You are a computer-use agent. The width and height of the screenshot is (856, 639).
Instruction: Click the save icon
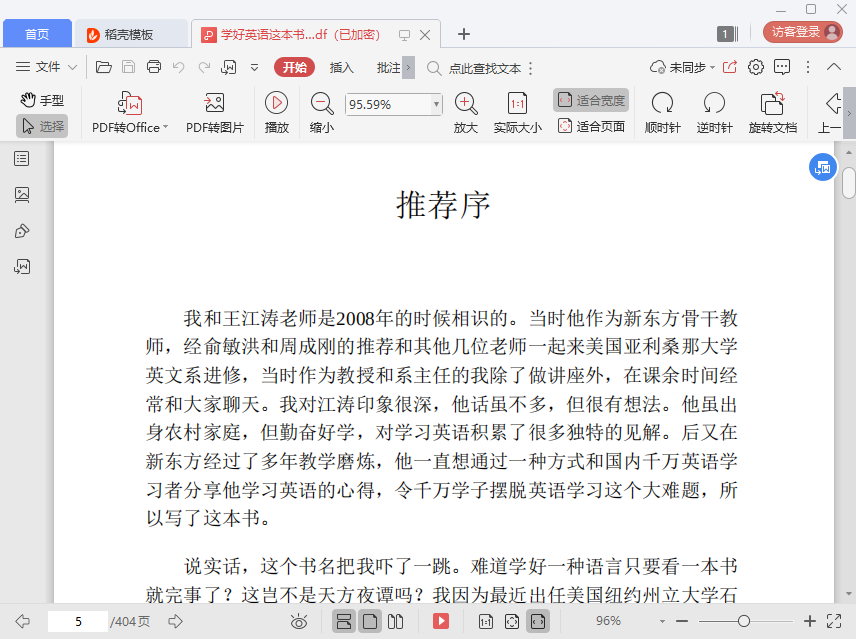(128, 67)
